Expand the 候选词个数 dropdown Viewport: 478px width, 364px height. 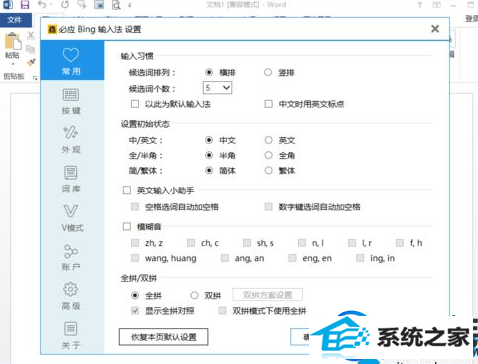[217, 88]
